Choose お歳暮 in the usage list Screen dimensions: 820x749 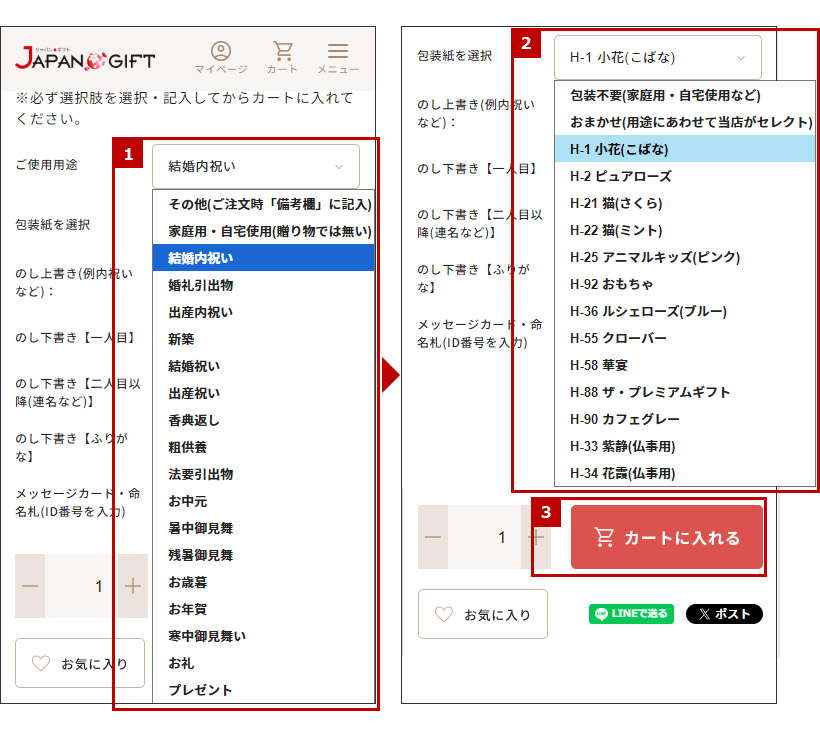(x=188, y=582)
